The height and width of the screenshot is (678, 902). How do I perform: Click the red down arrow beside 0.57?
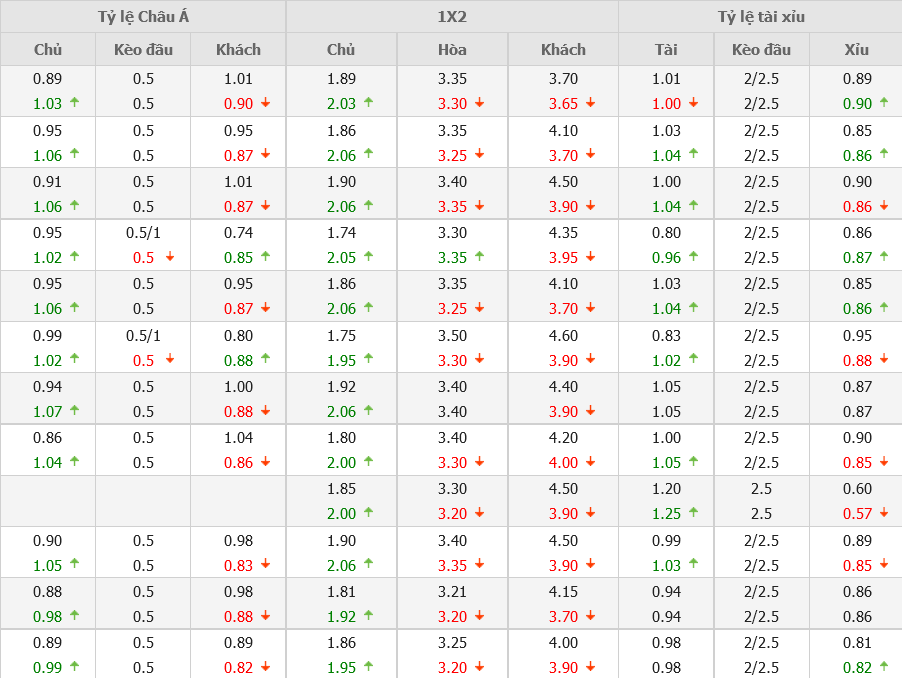click(884, 512)
